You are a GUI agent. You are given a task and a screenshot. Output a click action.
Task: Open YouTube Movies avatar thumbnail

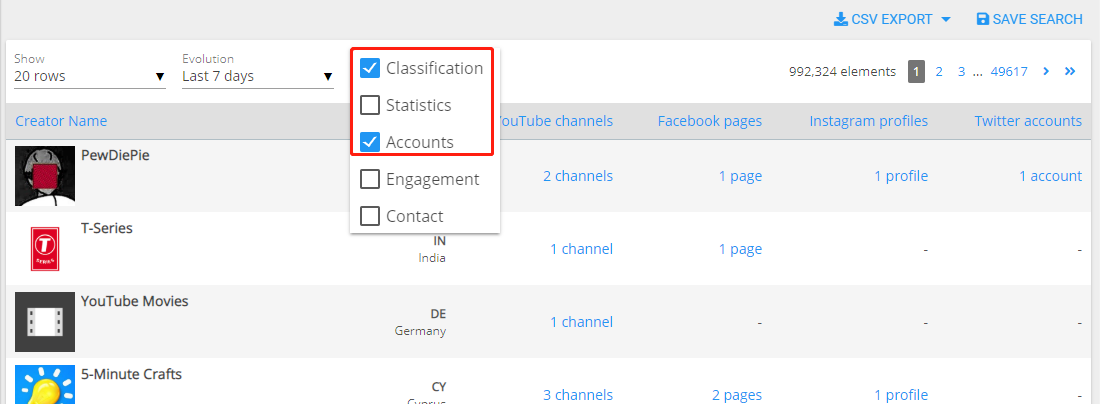(x=45, y=322)
